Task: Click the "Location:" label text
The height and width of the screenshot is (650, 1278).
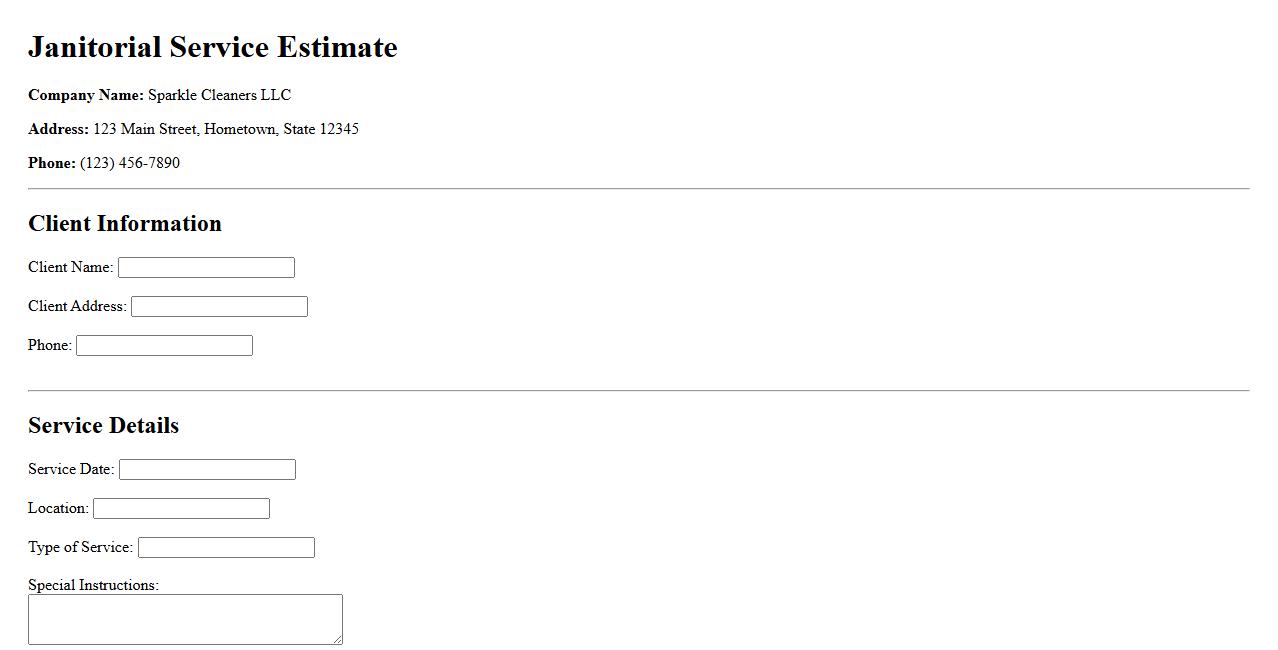Action: point(58,508)
